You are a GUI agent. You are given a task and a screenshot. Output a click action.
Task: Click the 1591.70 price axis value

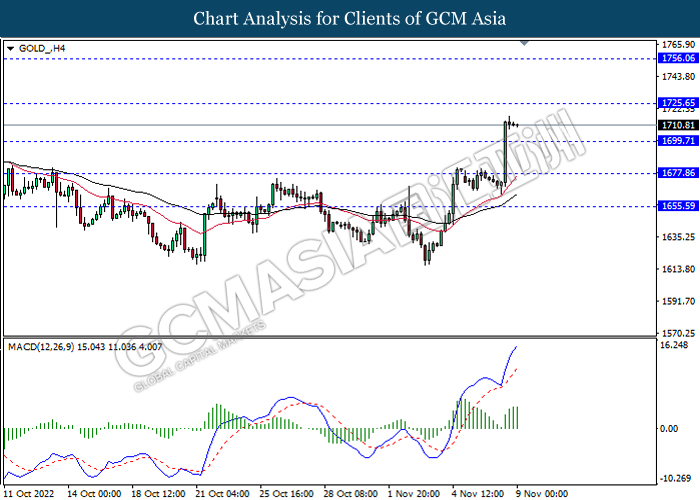[678, 301]
